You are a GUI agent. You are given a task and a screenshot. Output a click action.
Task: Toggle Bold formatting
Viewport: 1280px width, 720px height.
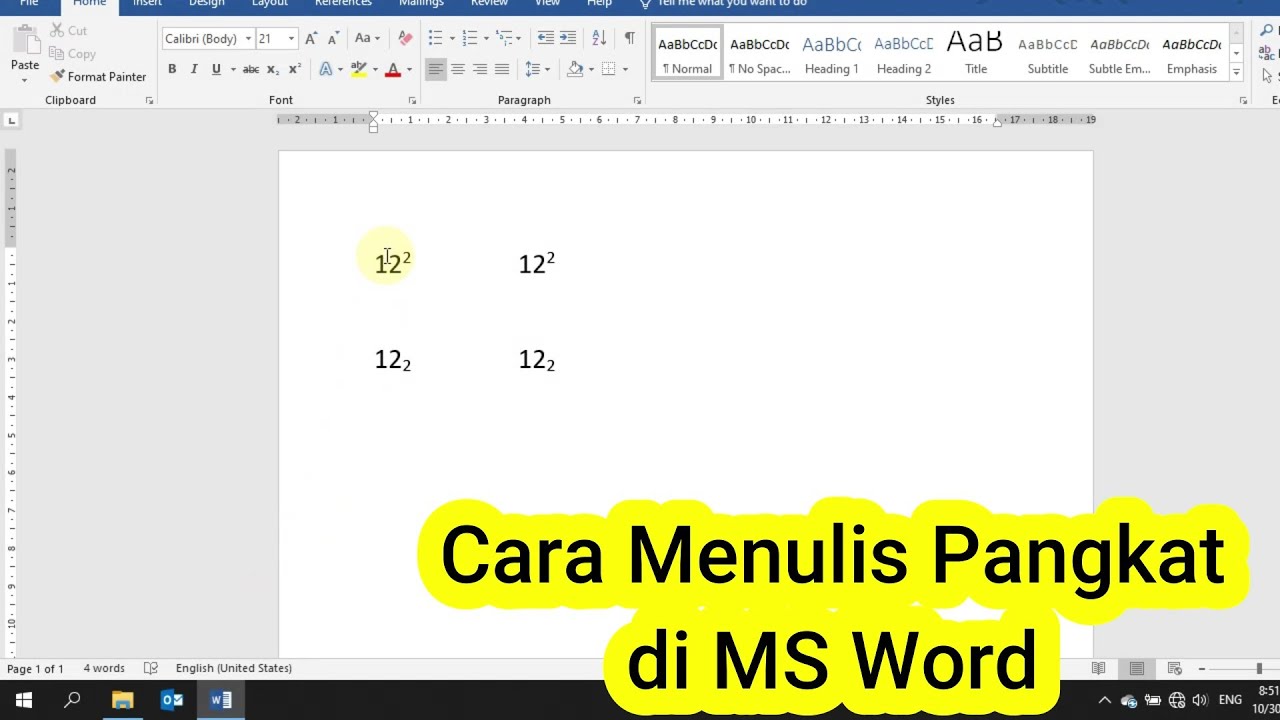tap(172, 69)
